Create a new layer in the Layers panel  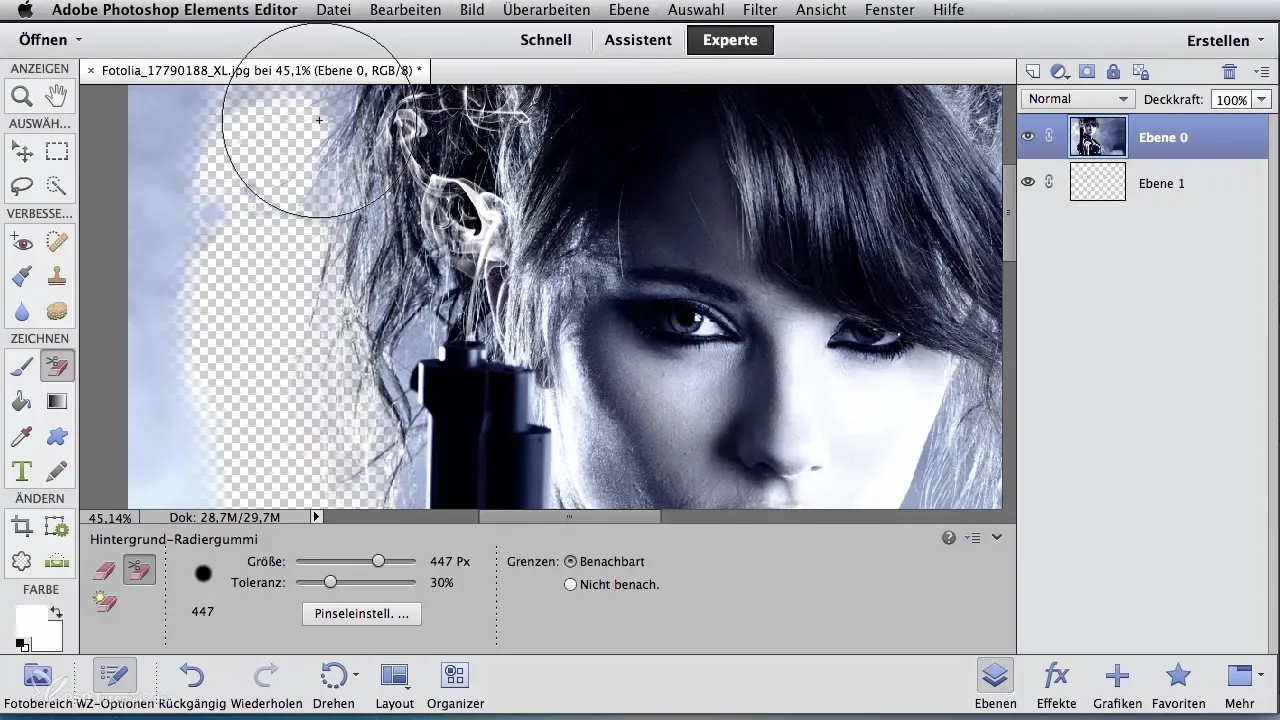(x=1033, y=71)
